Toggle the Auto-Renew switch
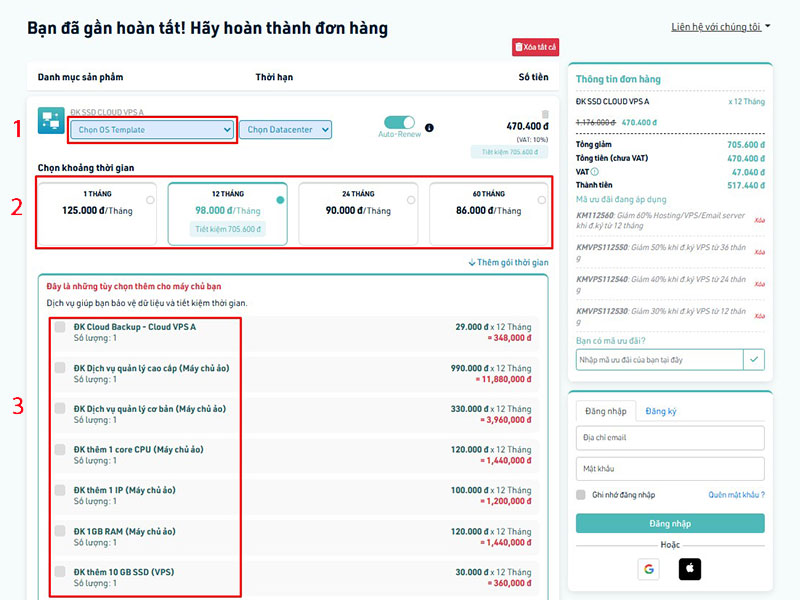This screenshot has width=800, height=600. click(399, 122)
